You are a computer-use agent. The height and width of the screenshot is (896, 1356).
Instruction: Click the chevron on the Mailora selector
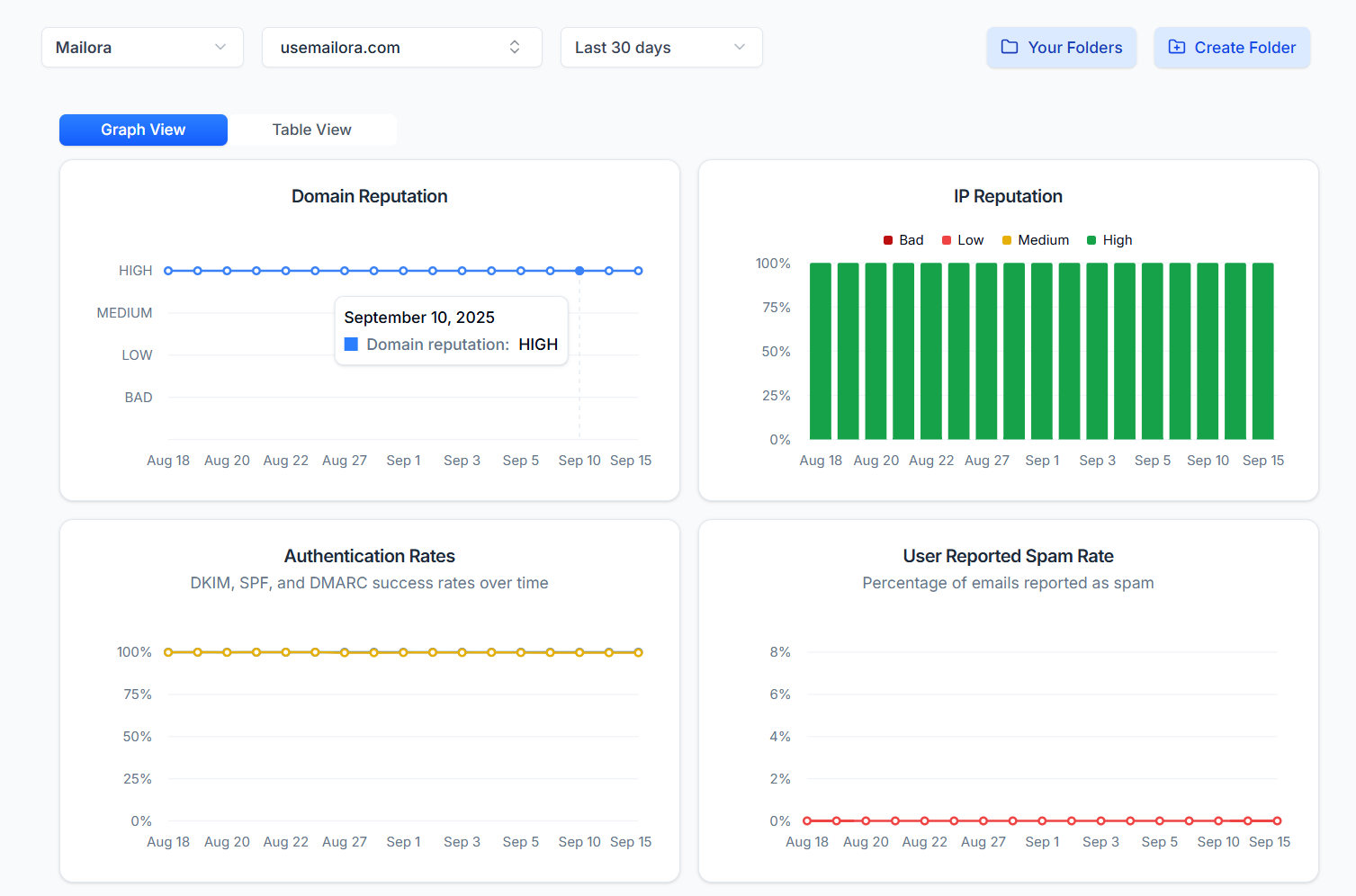(222, 47)
